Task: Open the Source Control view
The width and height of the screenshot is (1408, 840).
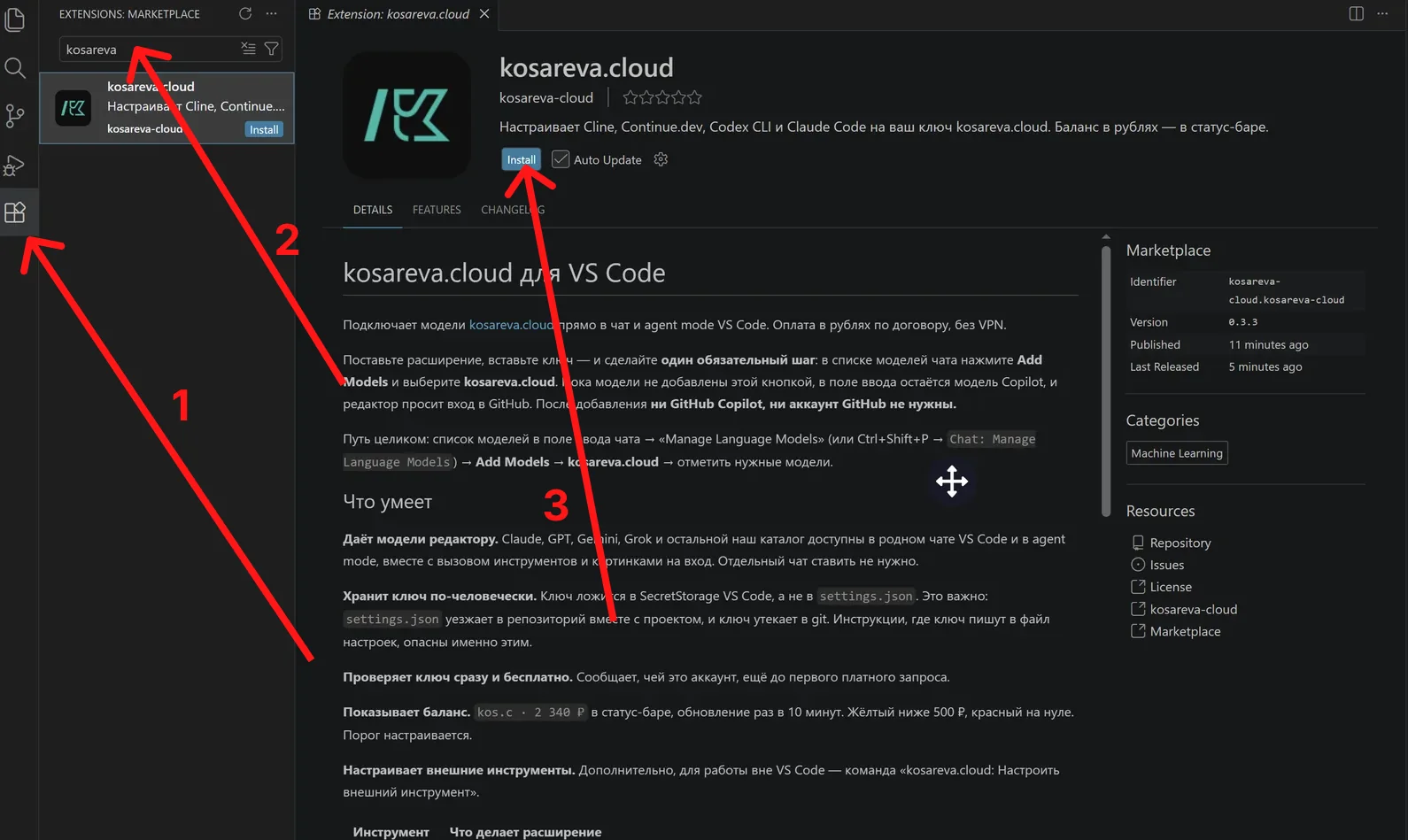Action: [x=15, y=116]
